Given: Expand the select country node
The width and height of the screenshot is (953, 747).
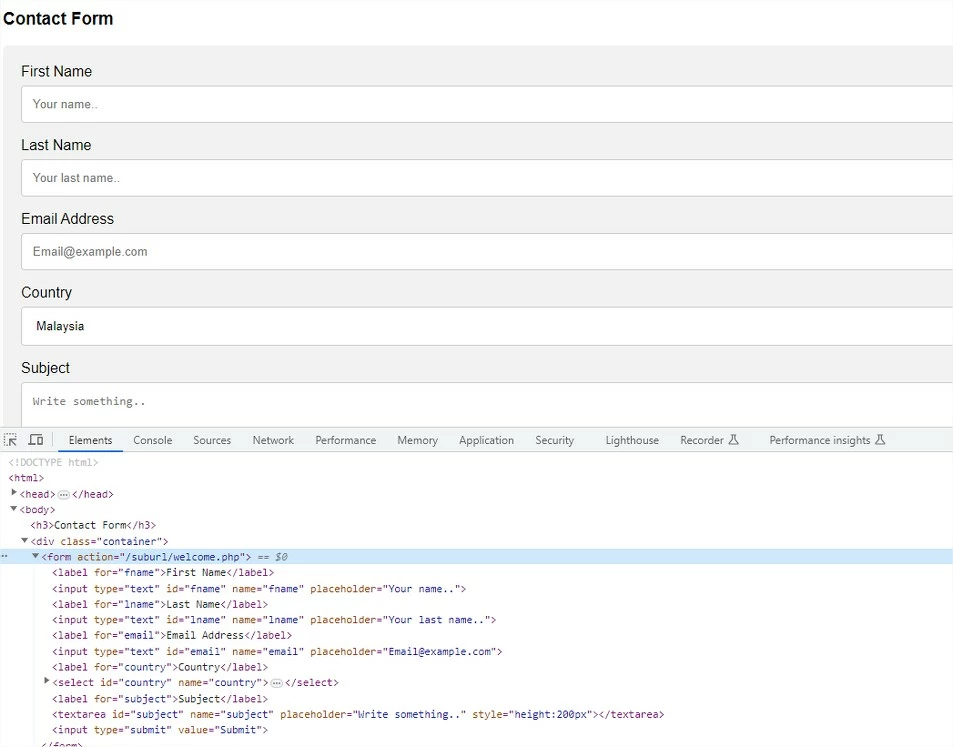Looking at the screenshot, I should [47, 681].
